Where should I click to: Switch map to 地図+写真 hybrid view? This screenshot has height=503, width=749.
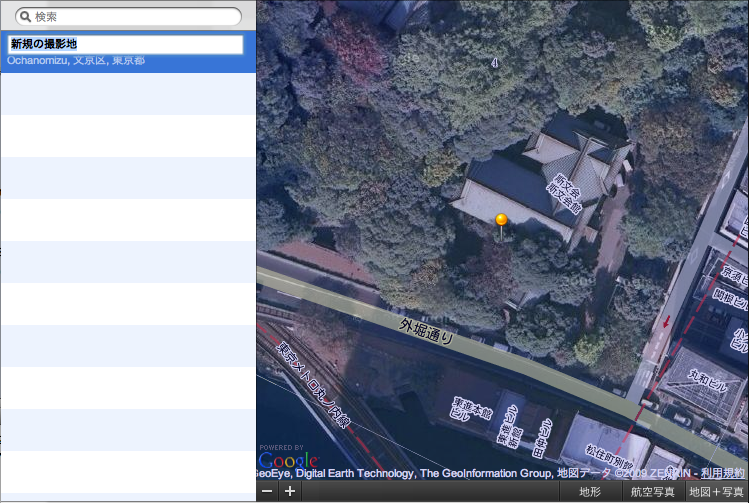click(x=716, y=492)
